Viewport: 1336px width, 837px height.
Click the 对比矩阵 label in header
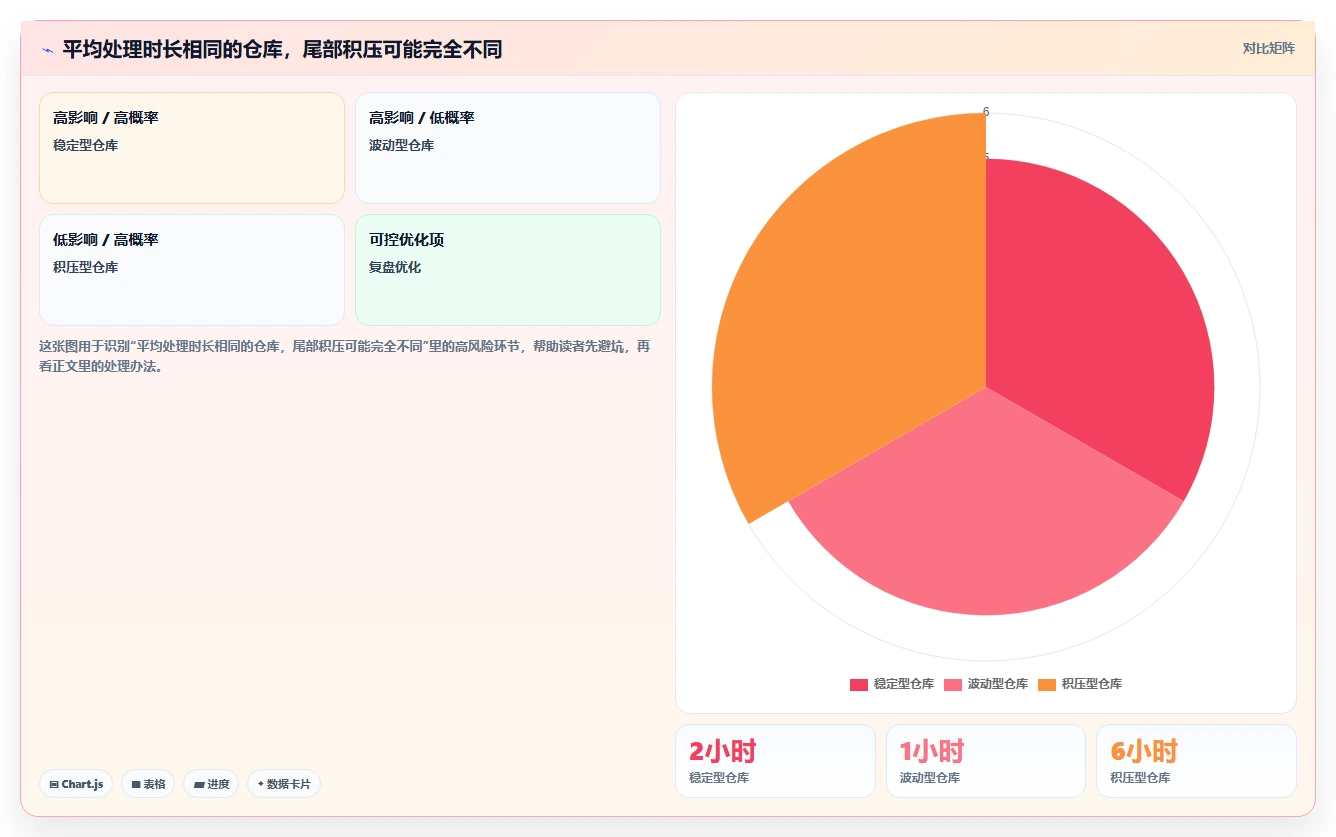tap(1268, 48)
